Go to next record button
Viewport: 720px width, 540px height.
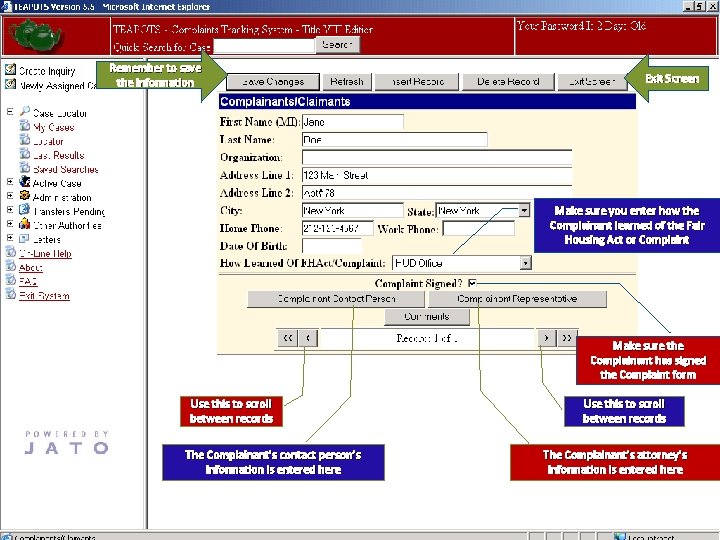click(546, 338)
